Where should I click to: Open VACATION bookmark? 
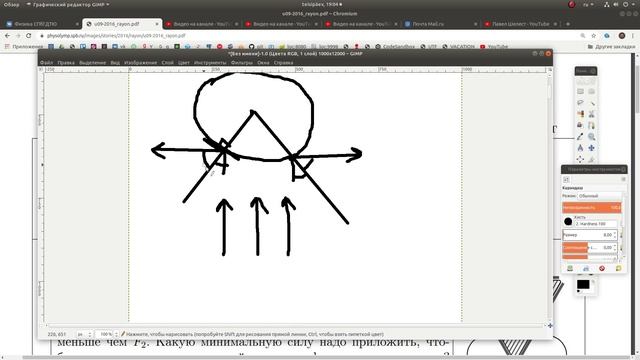[x=458, y=47]
